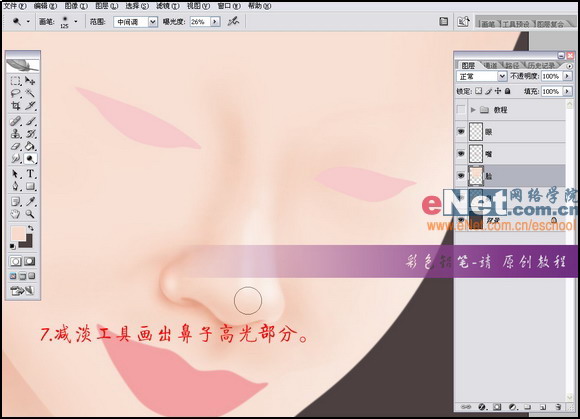Expand the 教程 layer group
Viewport: 580px width, 419px height.
[x=473, y=110]
